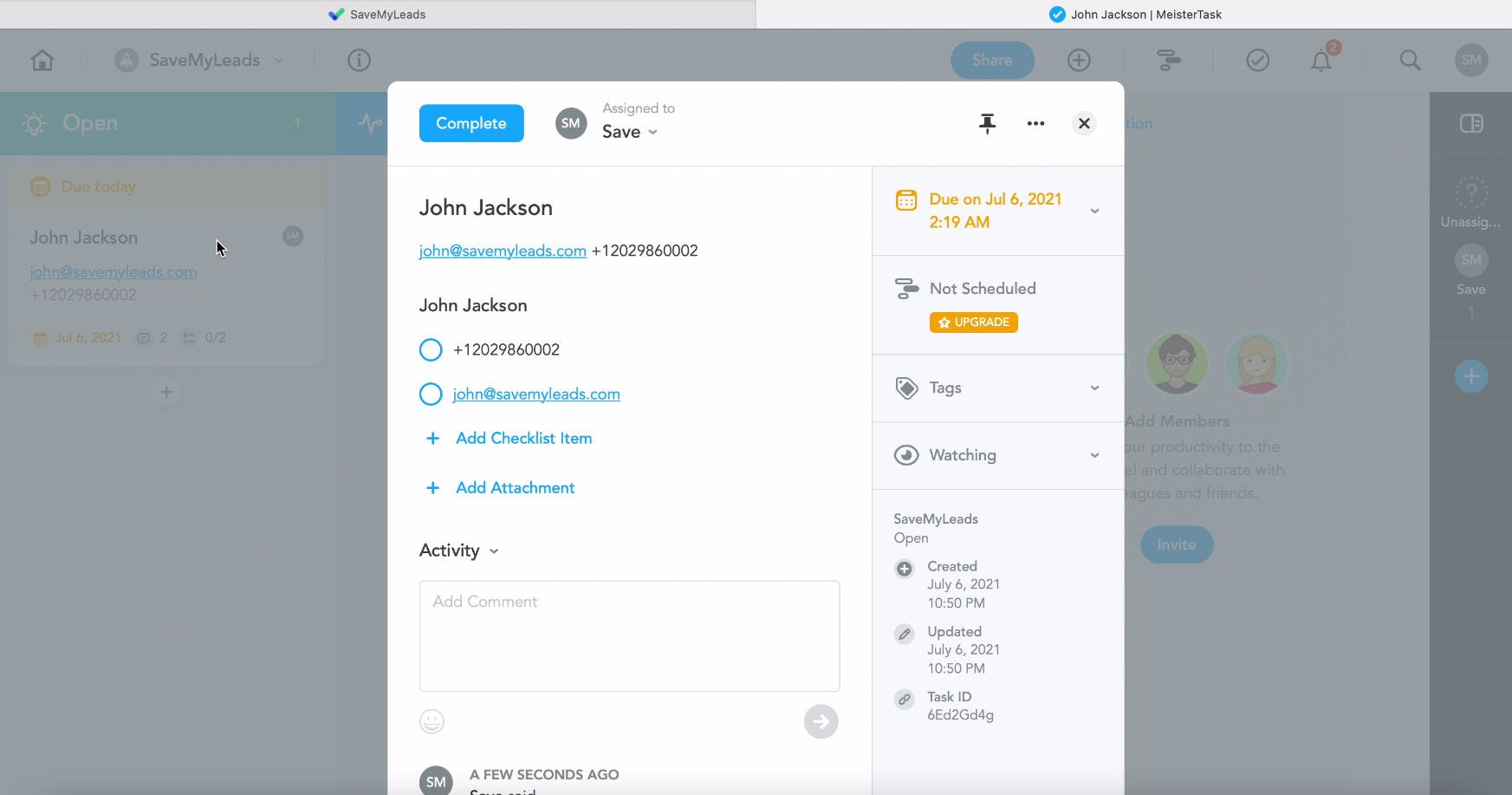The image size is (1512, 795).
Task: Check the +12029860002 checklist item
Action: point(431,349)
